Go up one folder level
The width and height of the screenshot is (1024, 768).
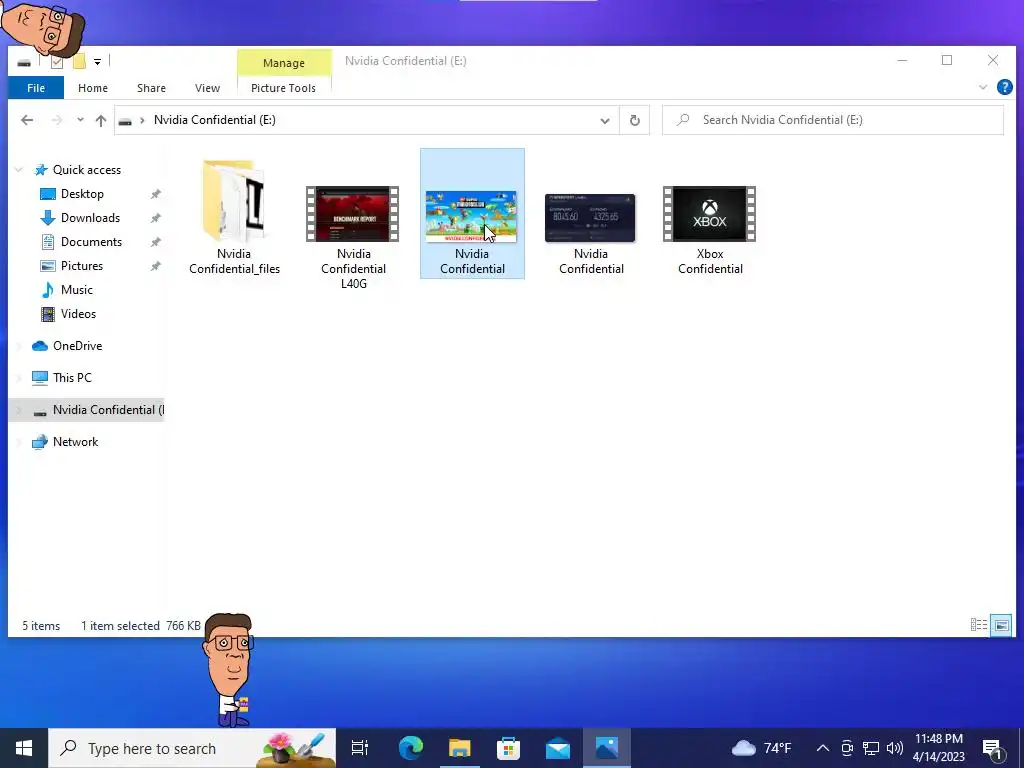(x=101, y=120)
